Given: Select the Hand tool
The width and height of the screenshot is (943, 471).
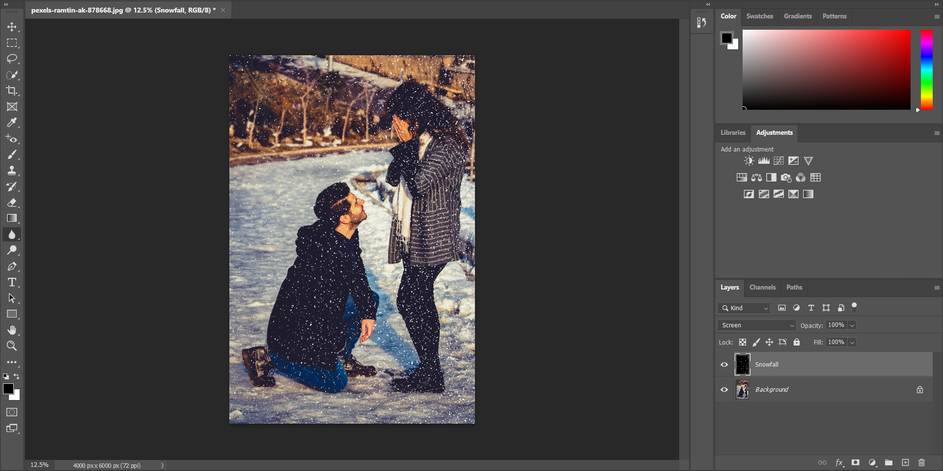Looking at the screenshot, I should (x=11, y=330).
